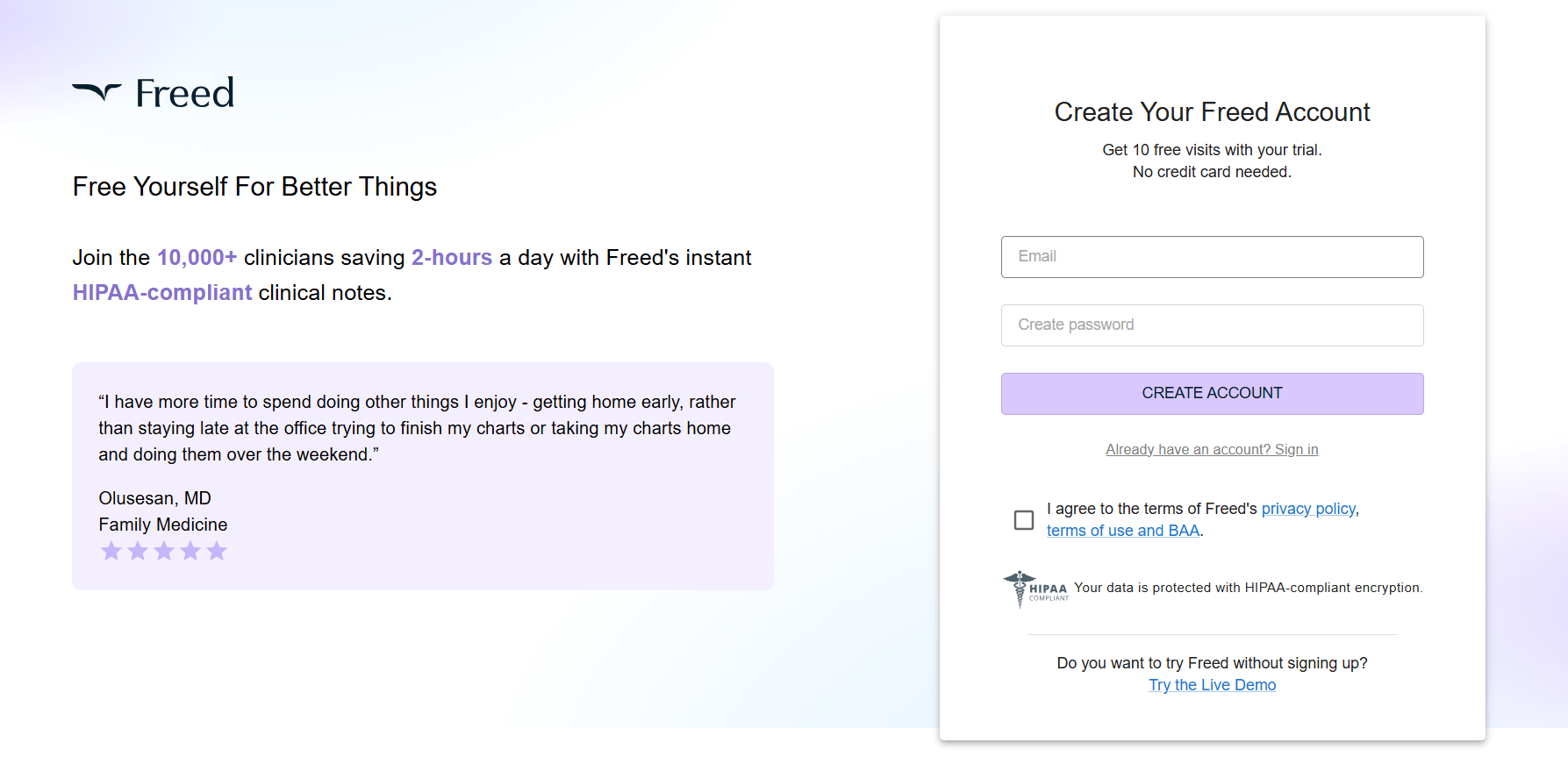Launch the Try the Live Demo link
Viewport: 1568px width, 757px height.
click(1212, 685)
